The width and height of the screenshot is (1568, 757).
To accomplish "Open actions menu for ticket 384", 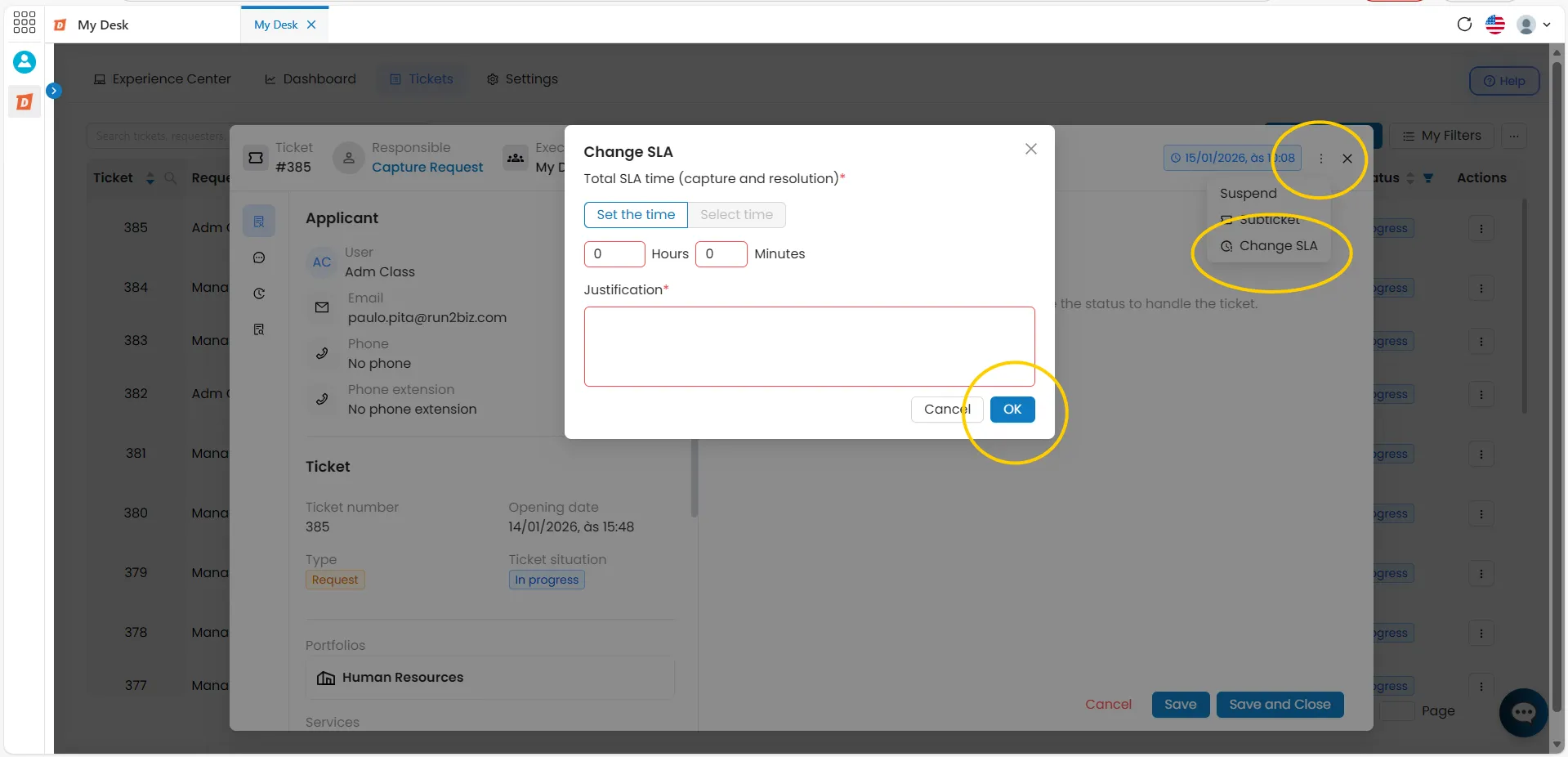I will click(1481, 289).
